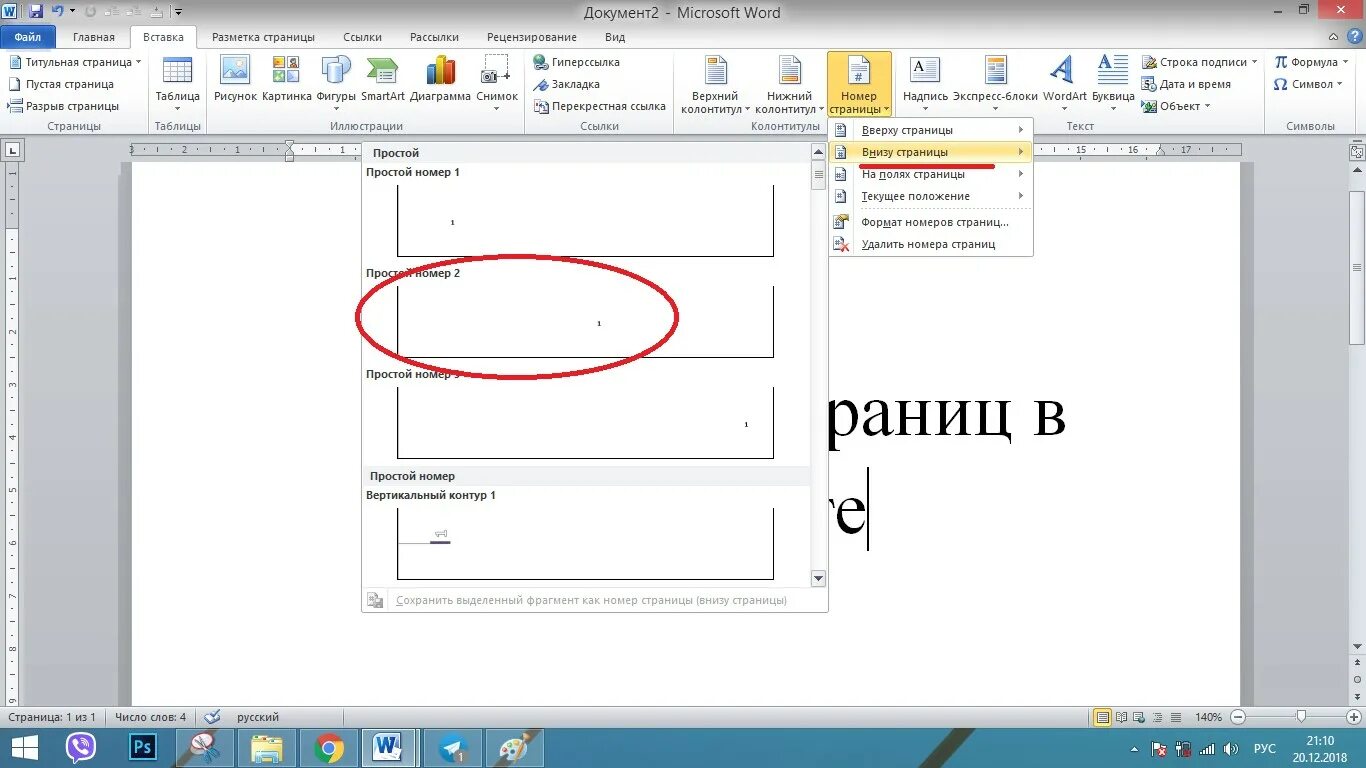Screen dimensions: 1366x768
Task: Click the русский language indicator
Action: pyautogui.click(x=258, y=717)
